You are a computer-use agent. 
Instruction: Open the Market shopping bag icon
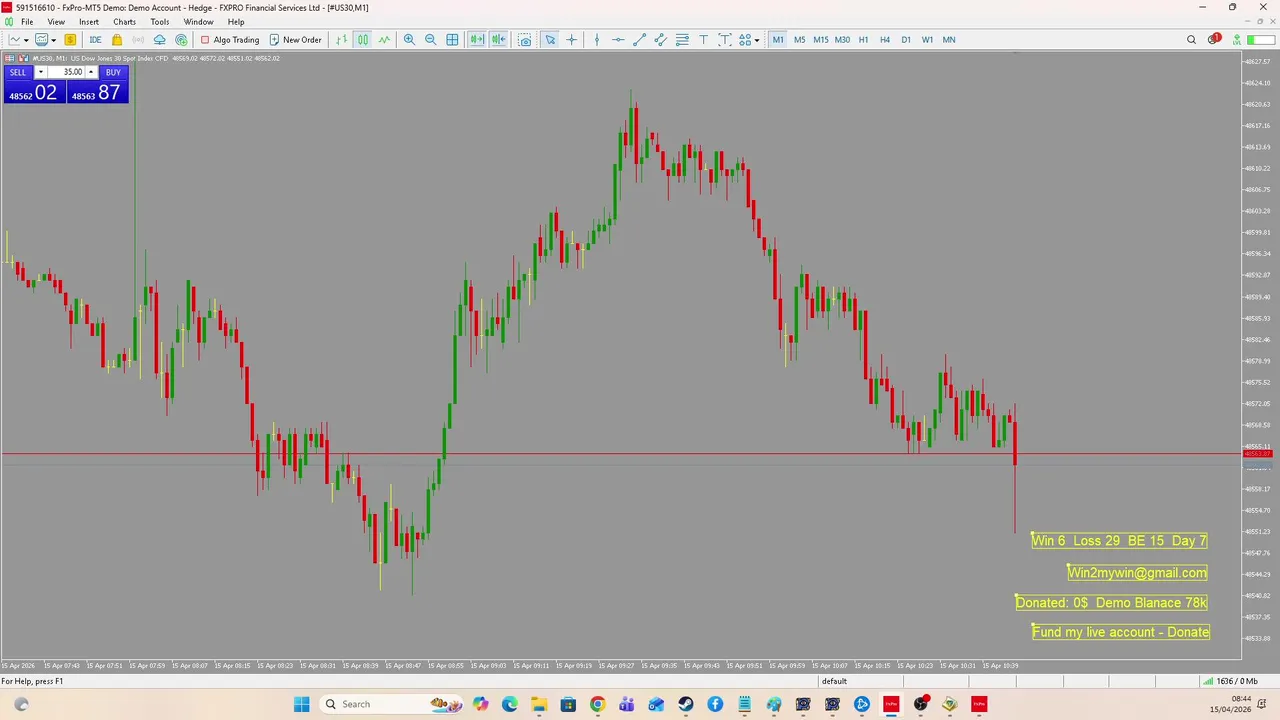117,40
